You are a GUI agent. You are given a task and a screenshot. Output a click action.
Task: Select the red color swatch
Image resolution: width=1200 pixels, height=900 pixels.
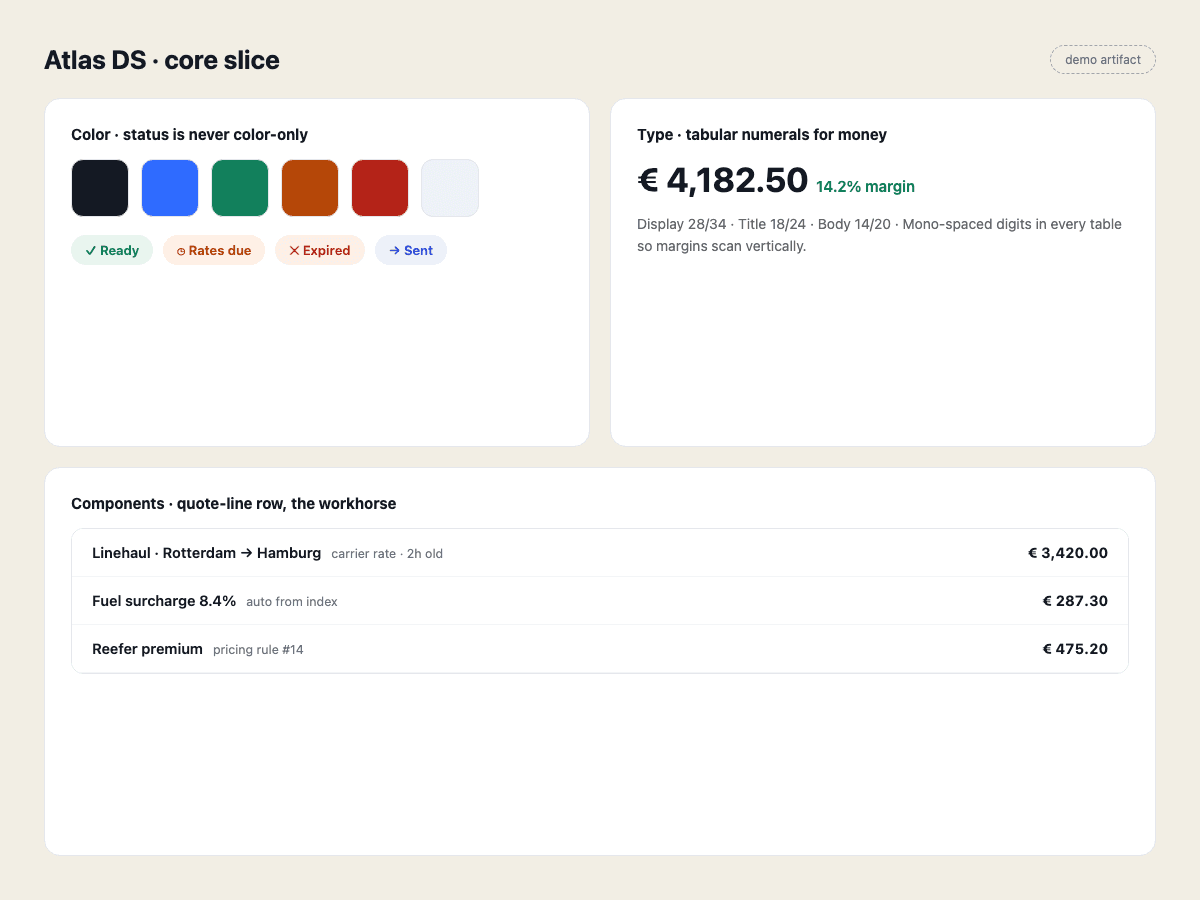[380, 188]
